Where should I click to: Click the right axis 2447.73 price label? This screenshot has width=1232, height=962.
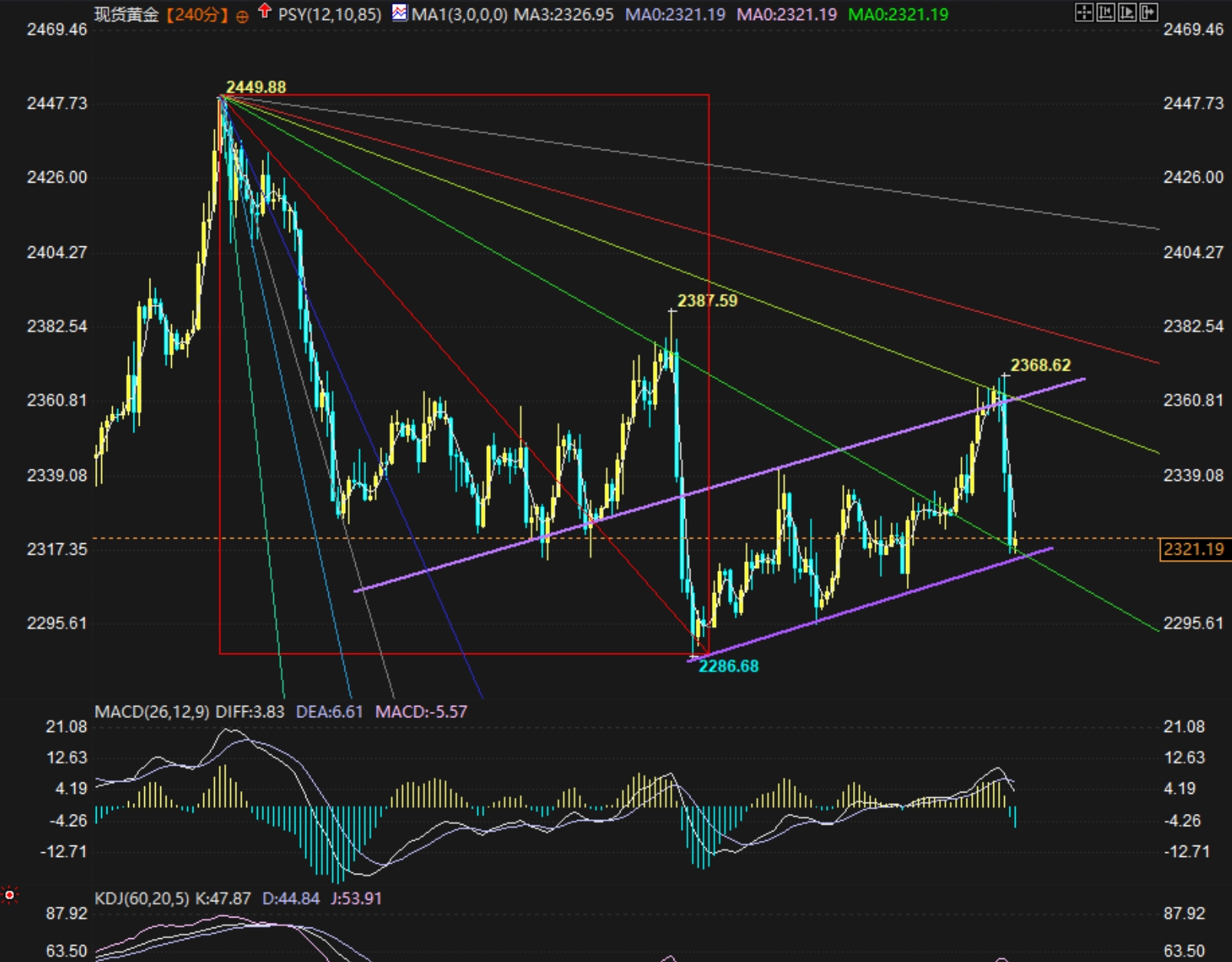click(x=1194, y=104)
